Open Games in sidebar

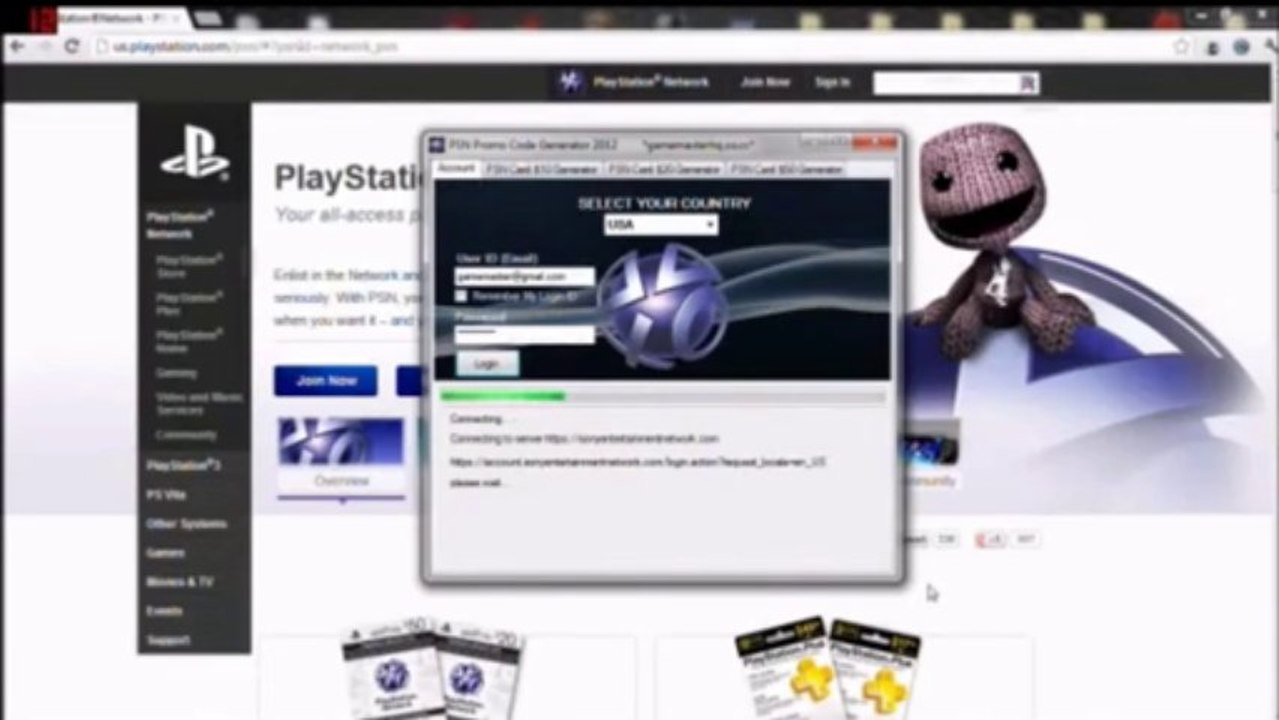[x=165, y=552]
